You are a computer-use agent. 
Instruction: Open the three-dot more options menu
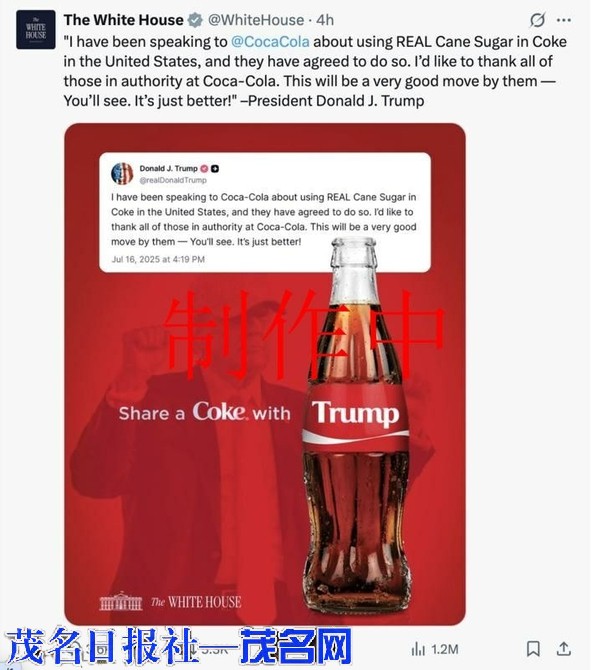click(x=564, y=20)
